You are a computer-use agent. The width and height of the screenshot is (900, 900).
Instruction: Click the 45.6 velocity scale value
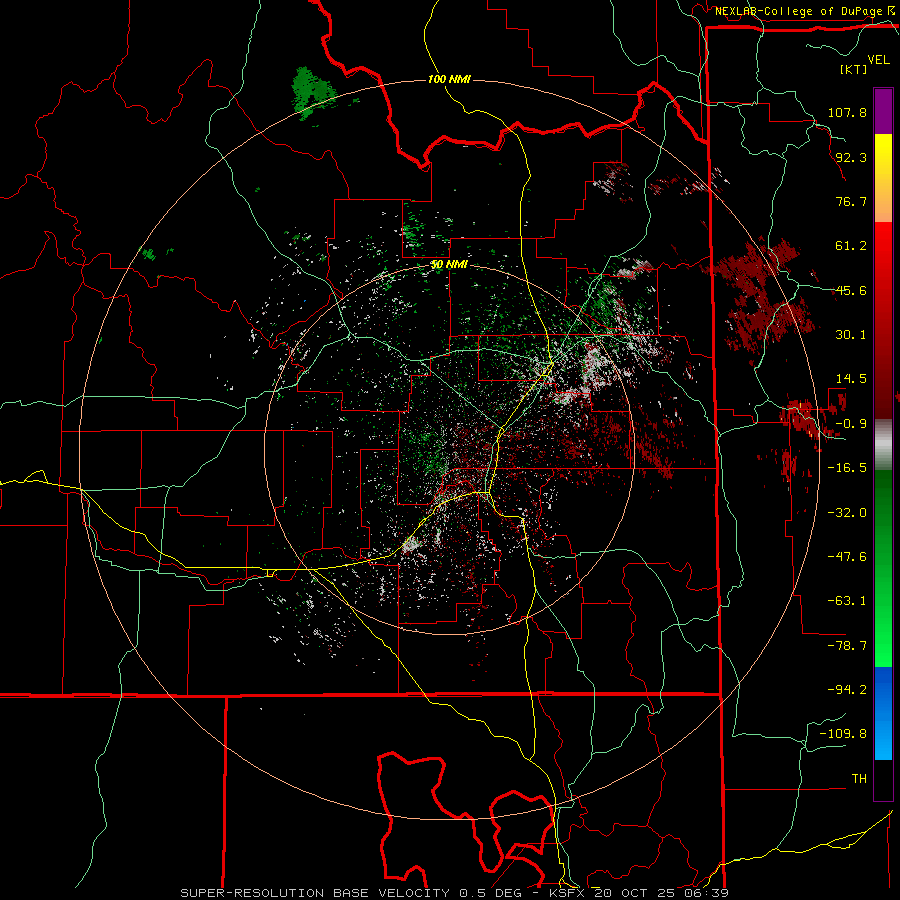point(851,290)
